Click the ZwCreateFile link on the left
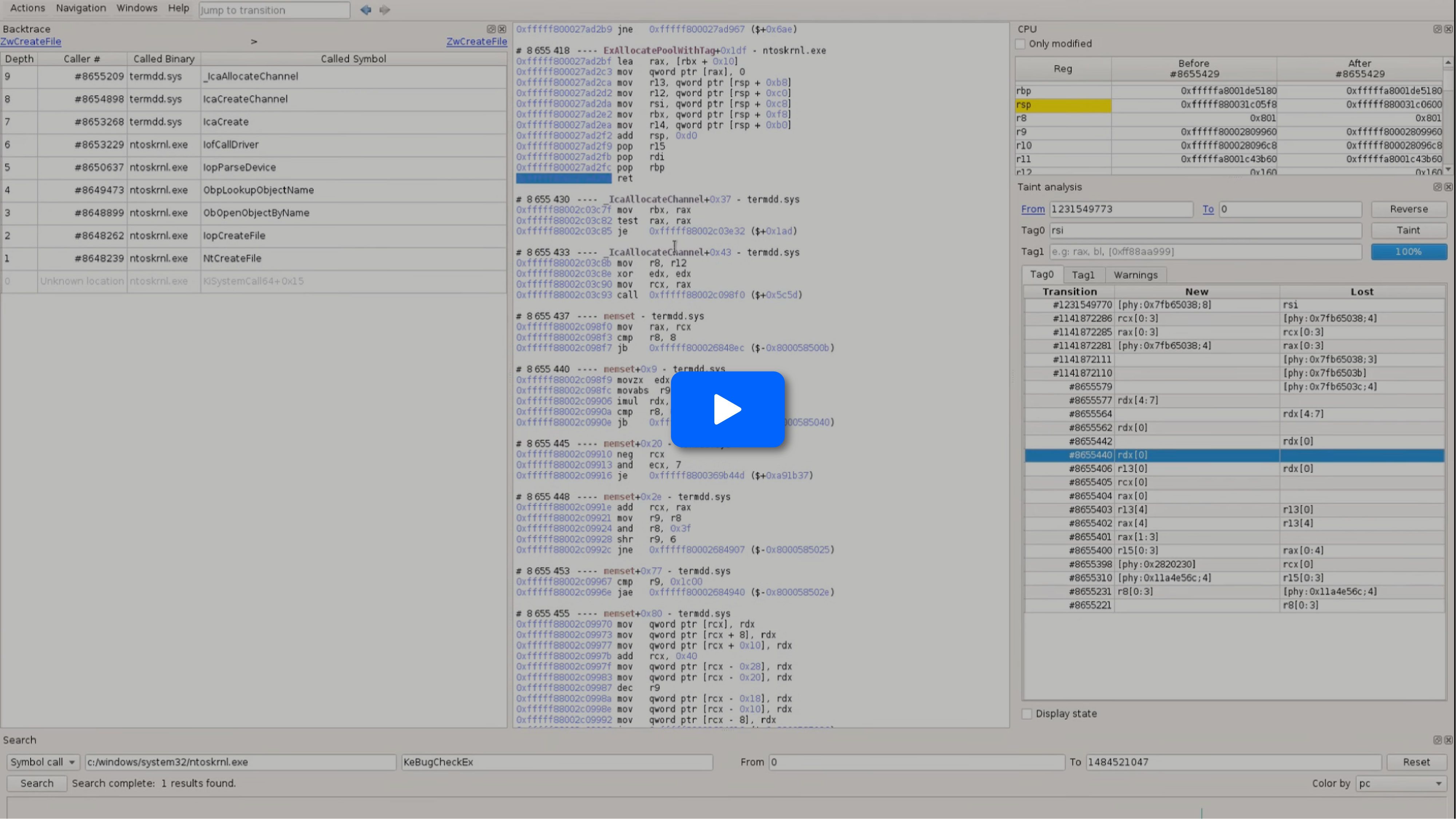This screenshot has width=1456, height=819. tap(31, 41)
